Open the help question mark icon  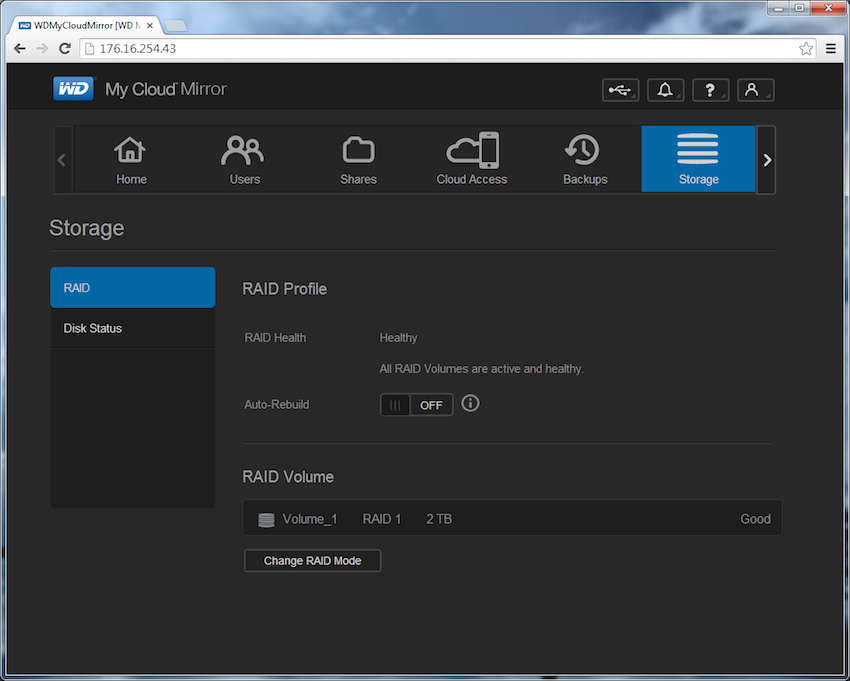[711, 90]
